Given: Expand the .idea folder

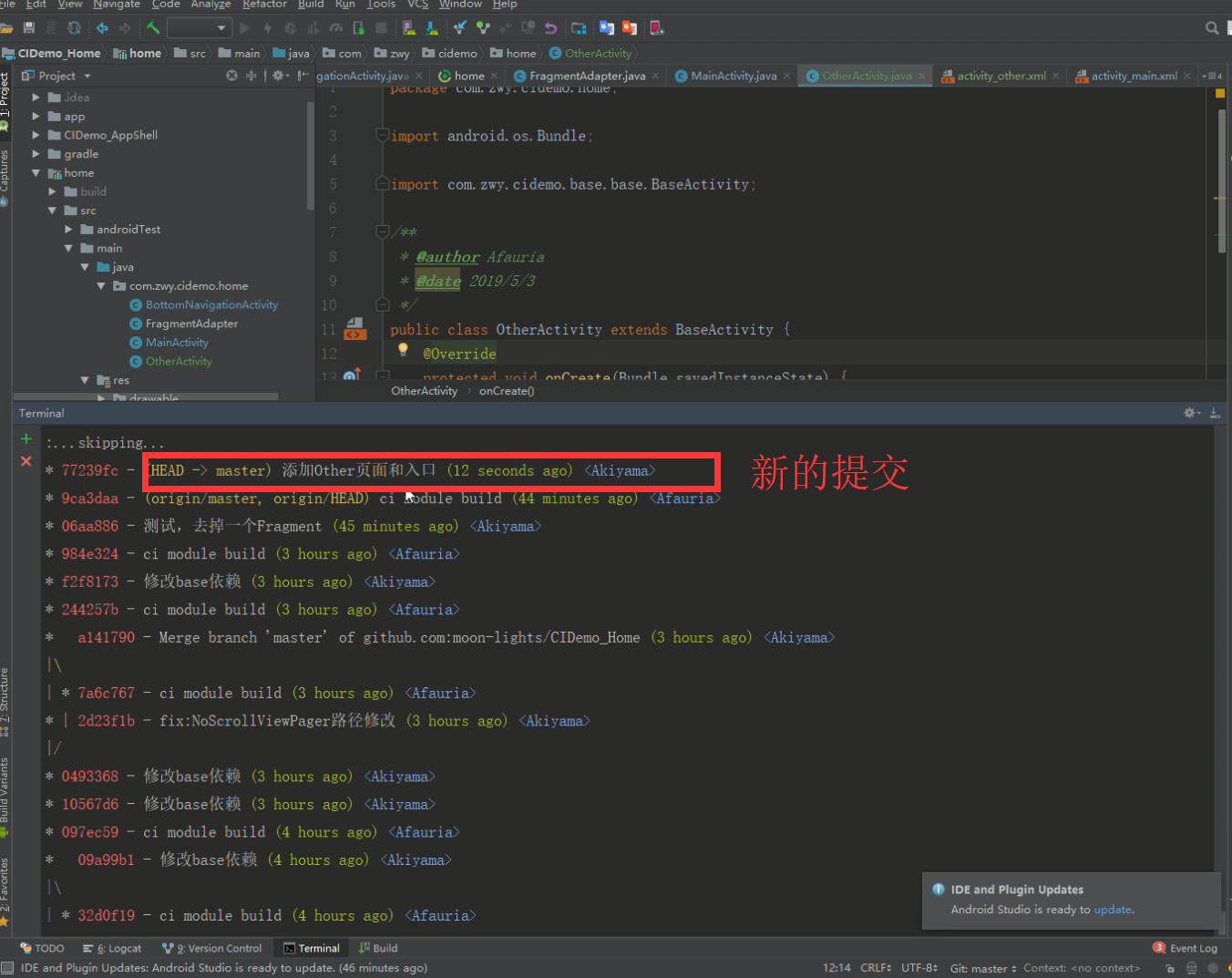Looking at the screenshot, I should pyautogui.click(x=36, y=97).
